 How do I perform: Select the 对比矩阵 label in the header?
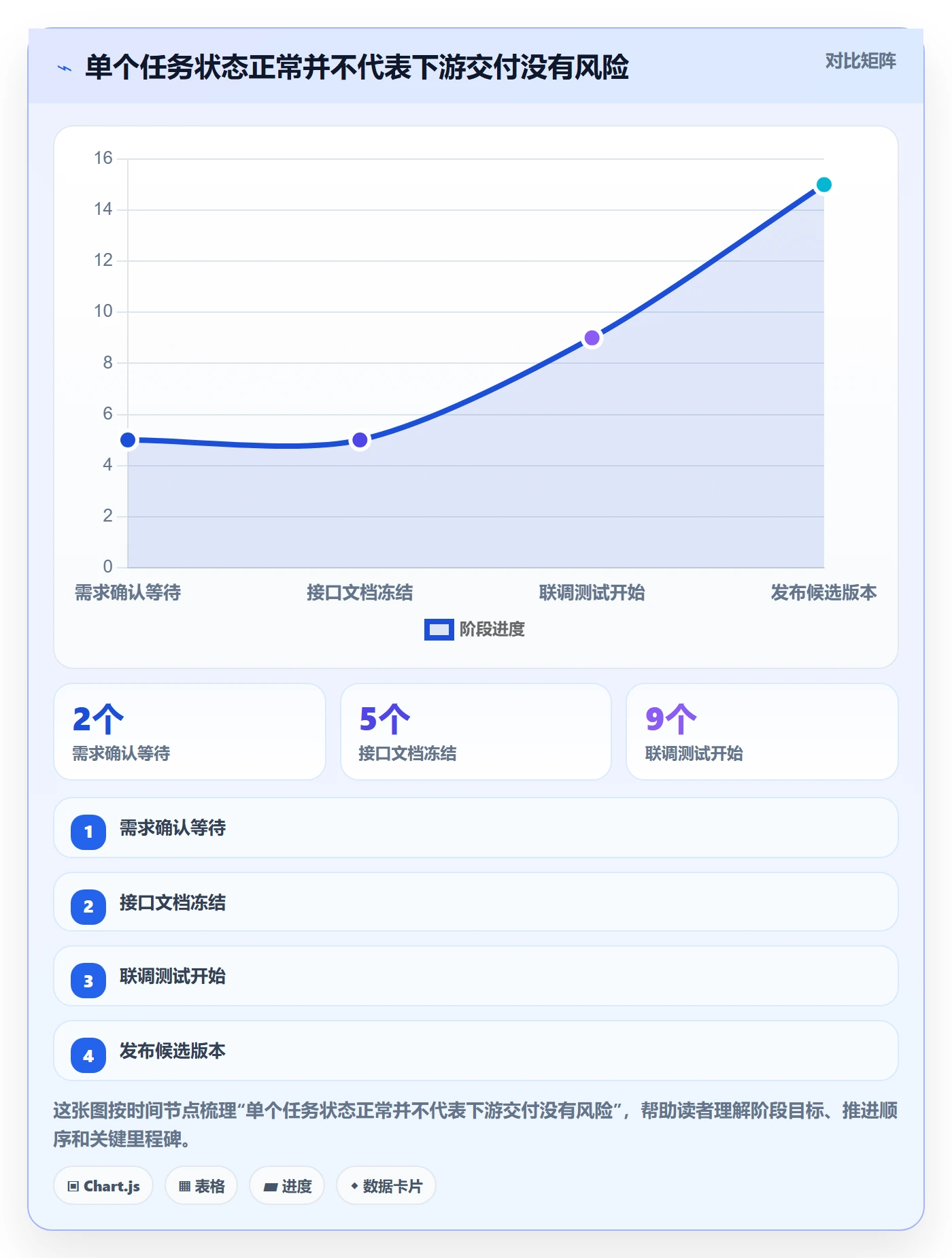point(860,61)
